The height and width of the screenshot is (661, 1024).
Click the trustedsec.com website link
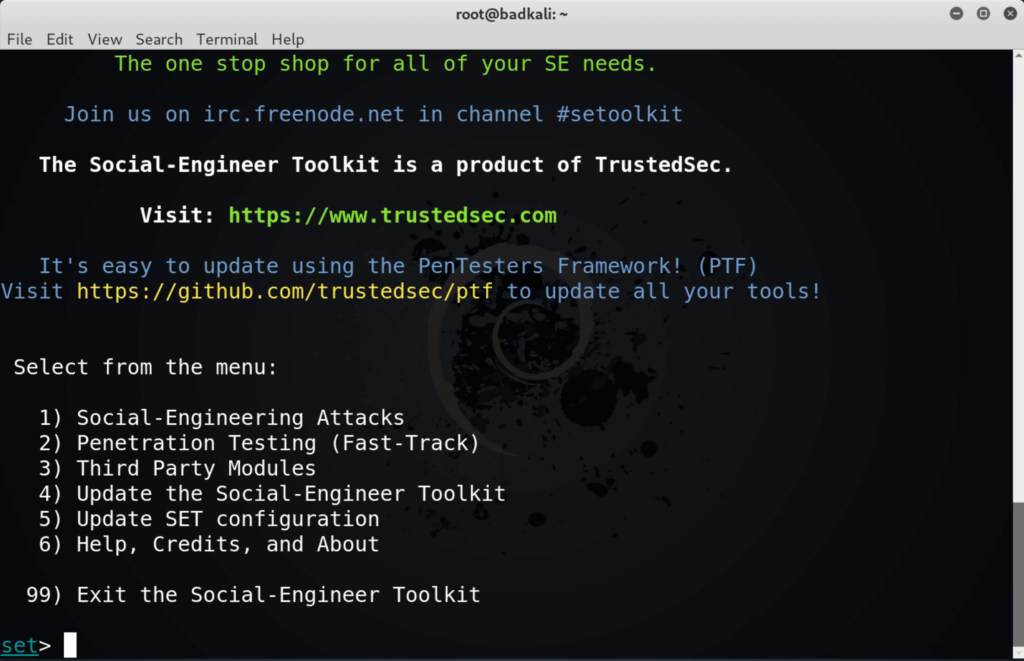392,216
